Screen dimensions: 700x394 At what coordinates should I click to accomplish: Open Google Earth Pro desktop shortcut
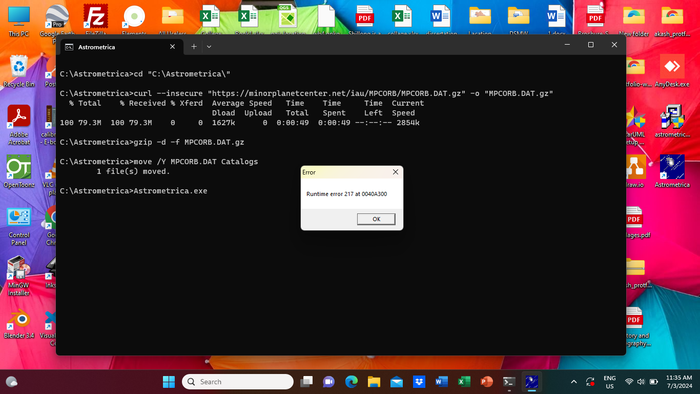(57, 21)
